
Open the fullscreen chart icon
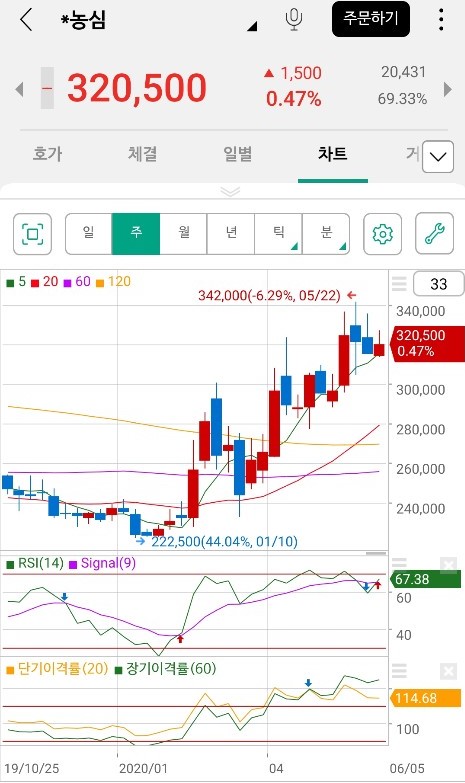32,234
